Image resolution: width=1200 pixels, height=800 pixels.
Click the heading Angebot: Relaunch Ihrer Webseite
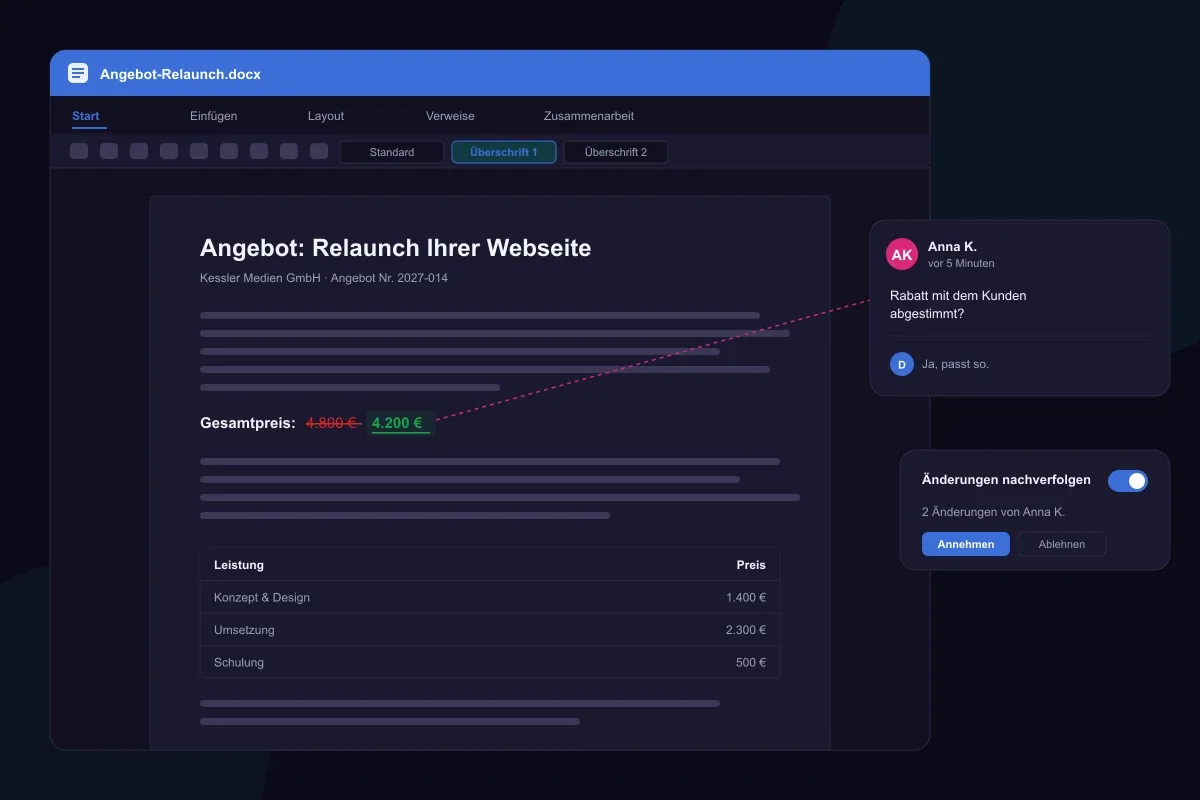(x=395, y=248)
